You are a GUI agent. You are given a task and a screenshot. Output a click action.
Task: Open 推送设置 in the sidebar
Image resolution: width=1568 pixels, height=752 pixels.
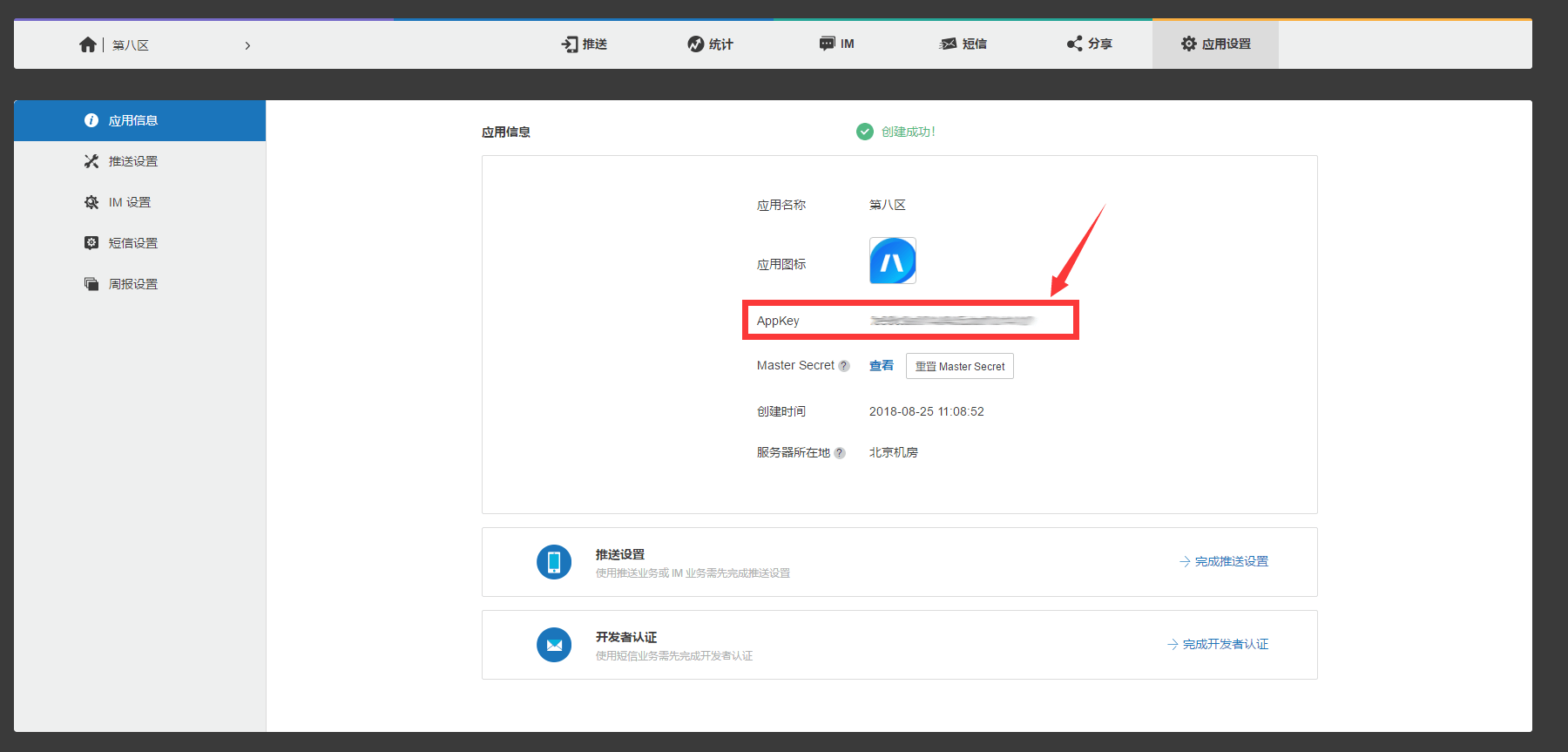[132, 162]
